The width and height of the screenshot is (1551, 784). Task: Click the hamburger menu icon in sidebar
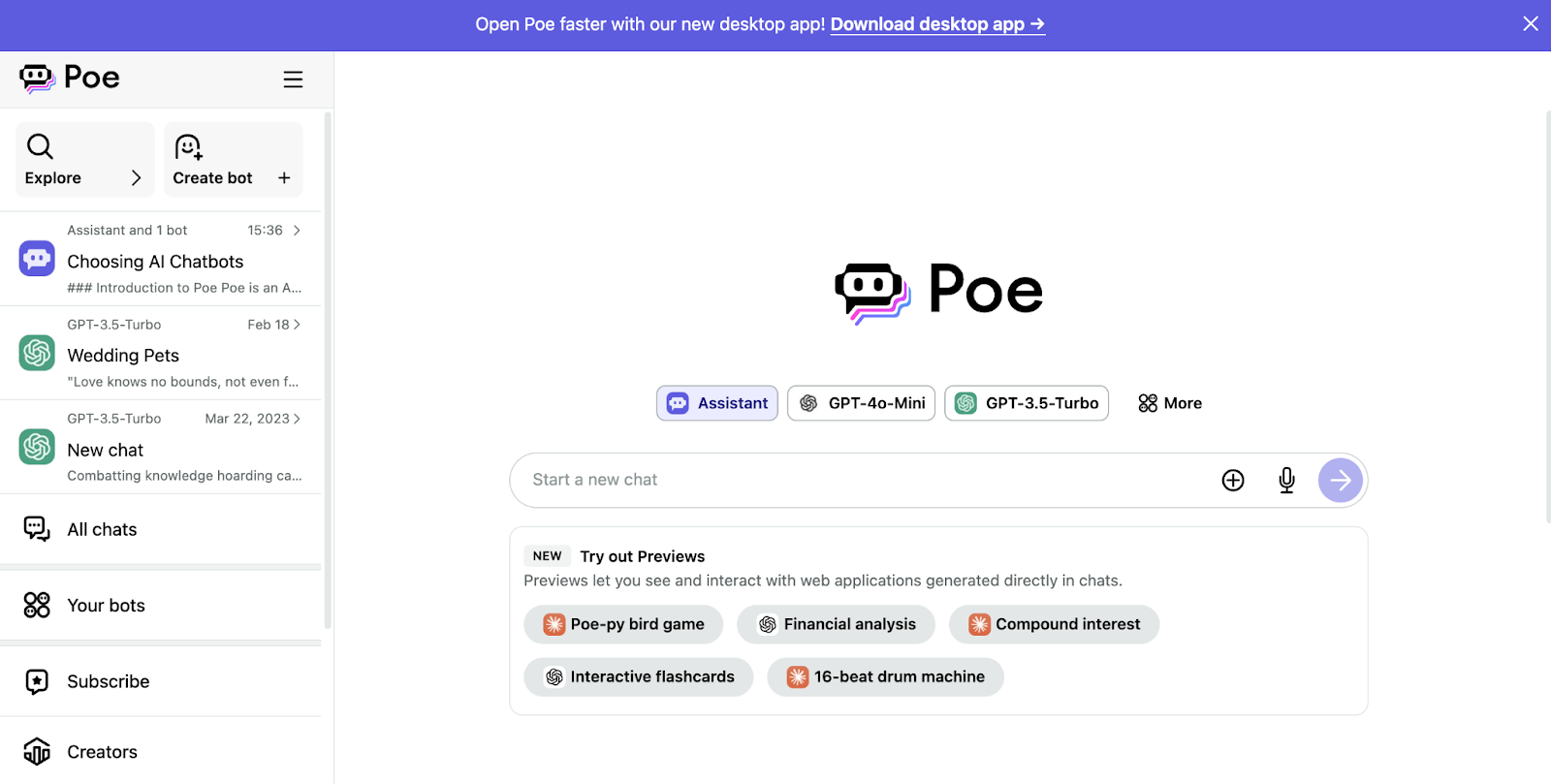click(293, 79)
